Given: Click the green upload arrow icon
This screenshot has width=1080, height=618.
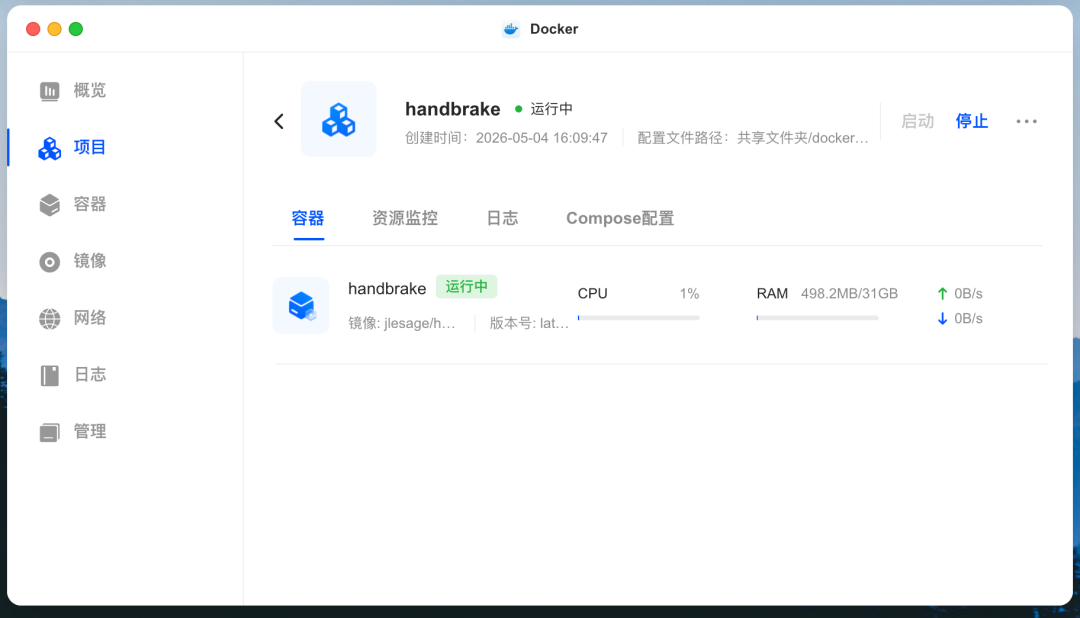Looking at the screenshot, I should (942, 293).
